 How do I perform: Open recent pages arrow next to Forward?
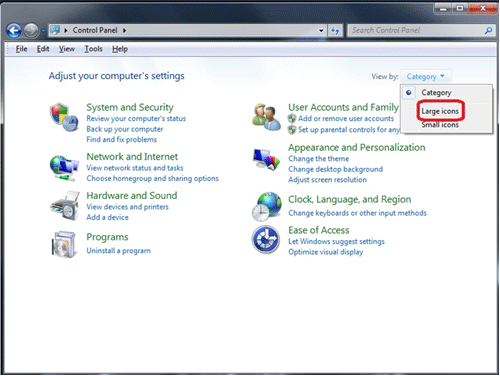tap(43, 31)
